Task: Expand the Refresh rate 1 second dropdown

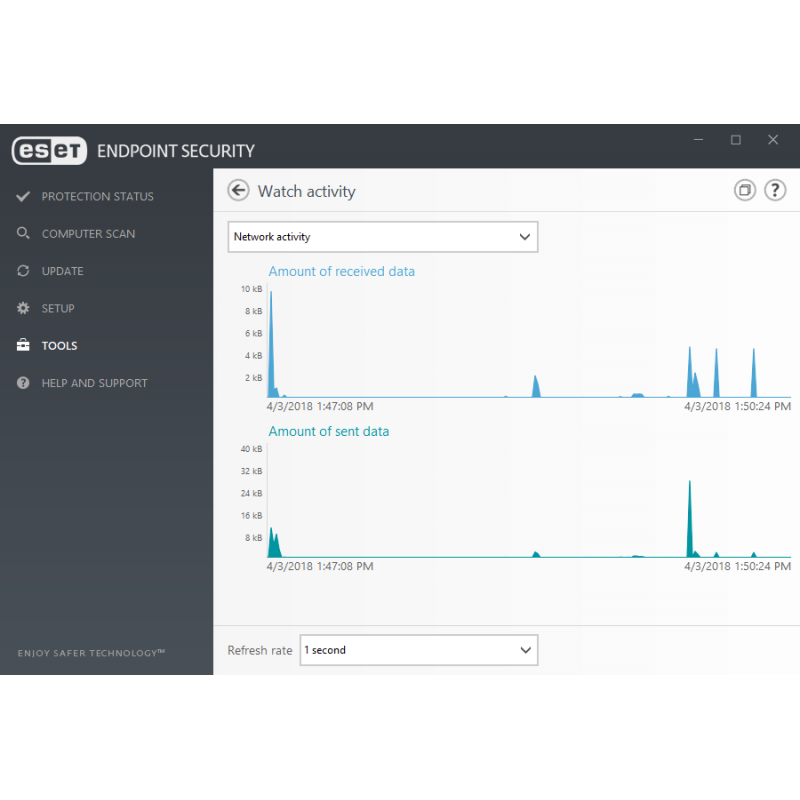Action: [419, 650]
